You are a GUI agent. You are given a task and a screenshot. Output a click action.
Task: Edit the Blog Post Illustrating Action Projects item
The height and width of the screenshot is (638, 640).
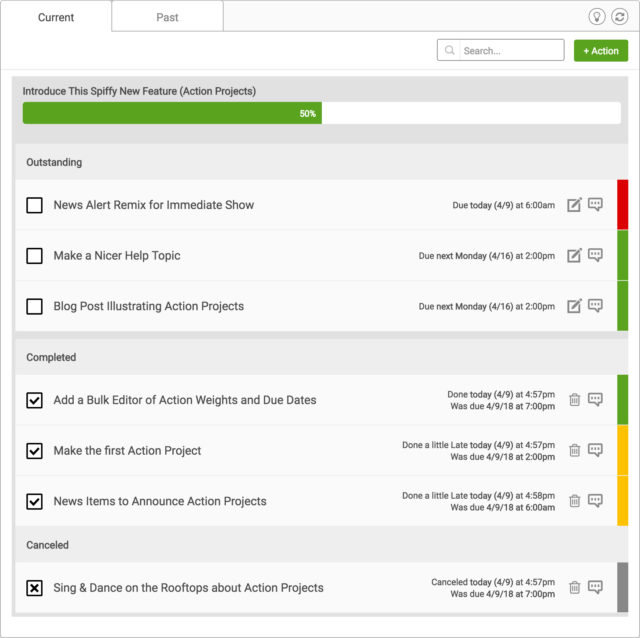tap(574, 306)
